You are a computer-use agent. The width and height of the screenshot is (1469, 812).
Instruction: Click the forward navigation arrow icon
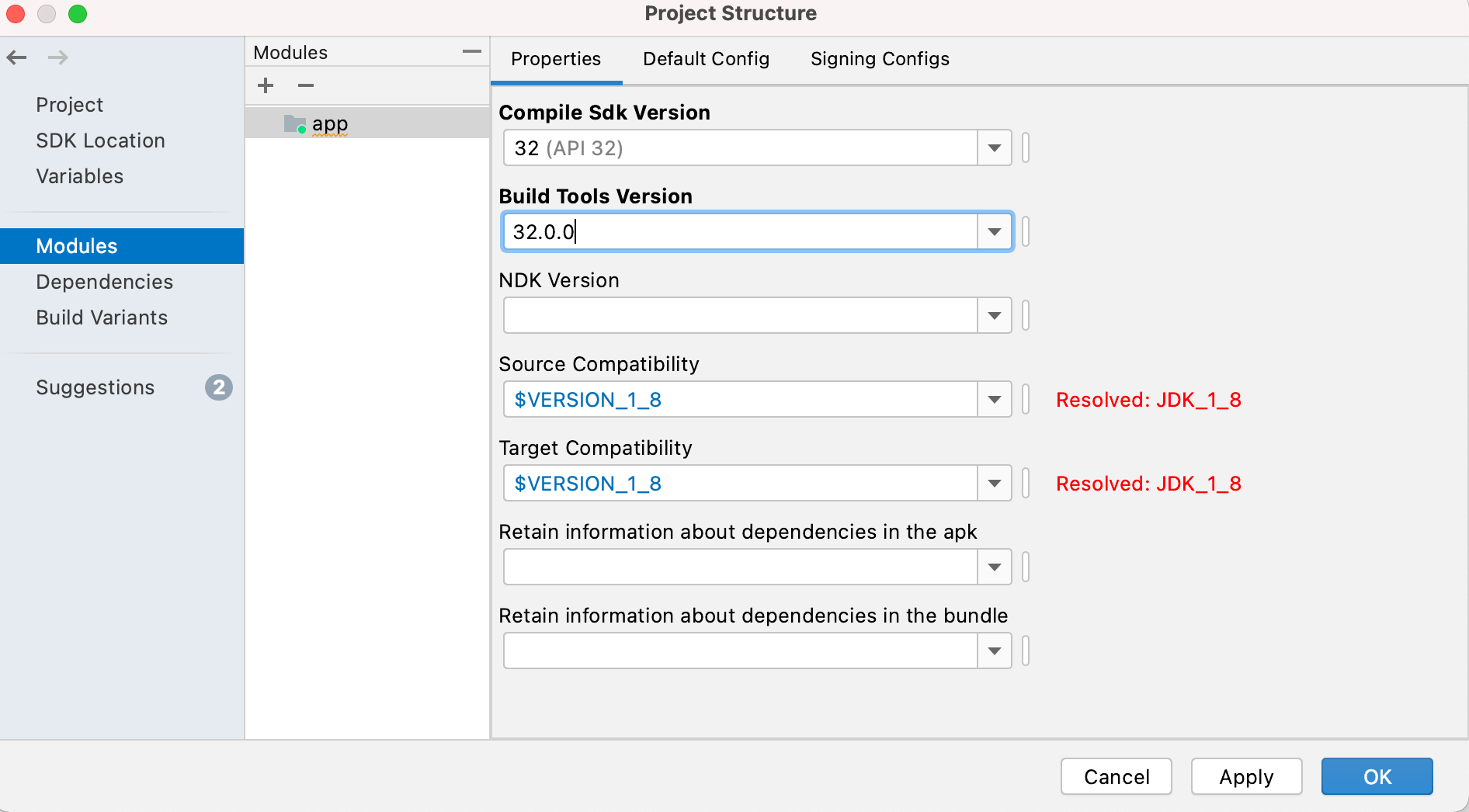coord(58,57)
